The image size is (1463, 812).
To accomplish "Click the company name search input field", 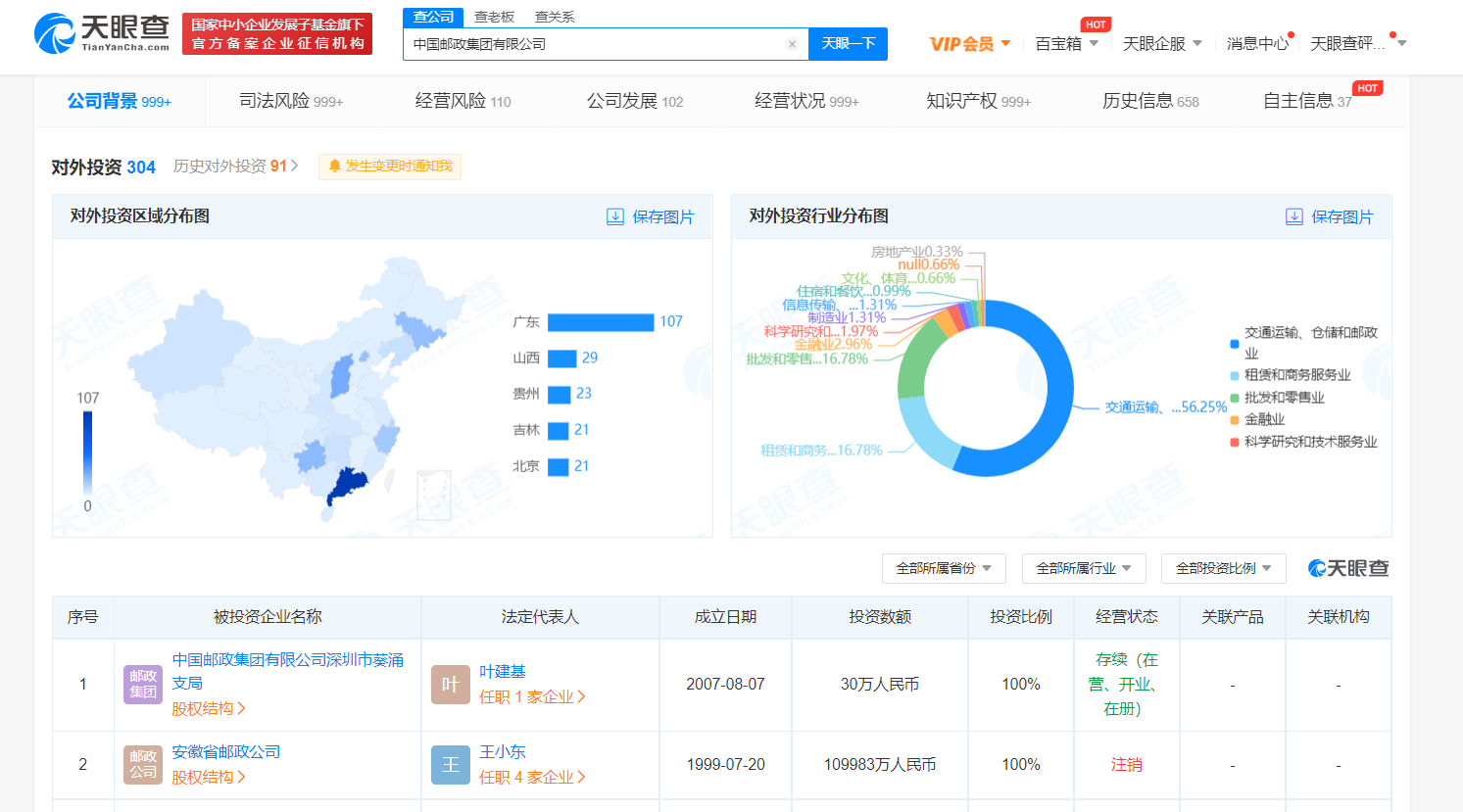I will pos(594,44).
